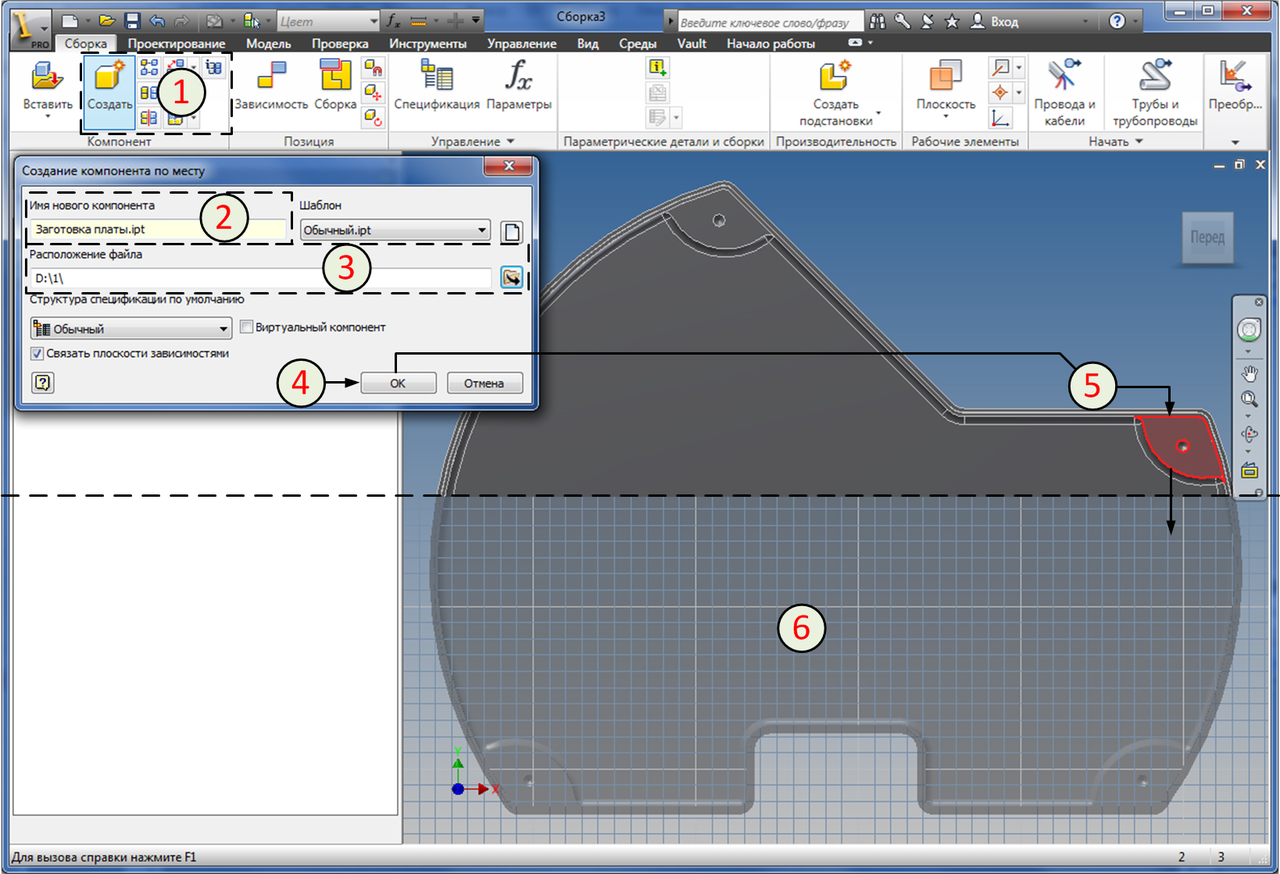Screen dimensions: 1280x874
Task: Click the UCS coordinate system icon
Action: pos(1000,118)
